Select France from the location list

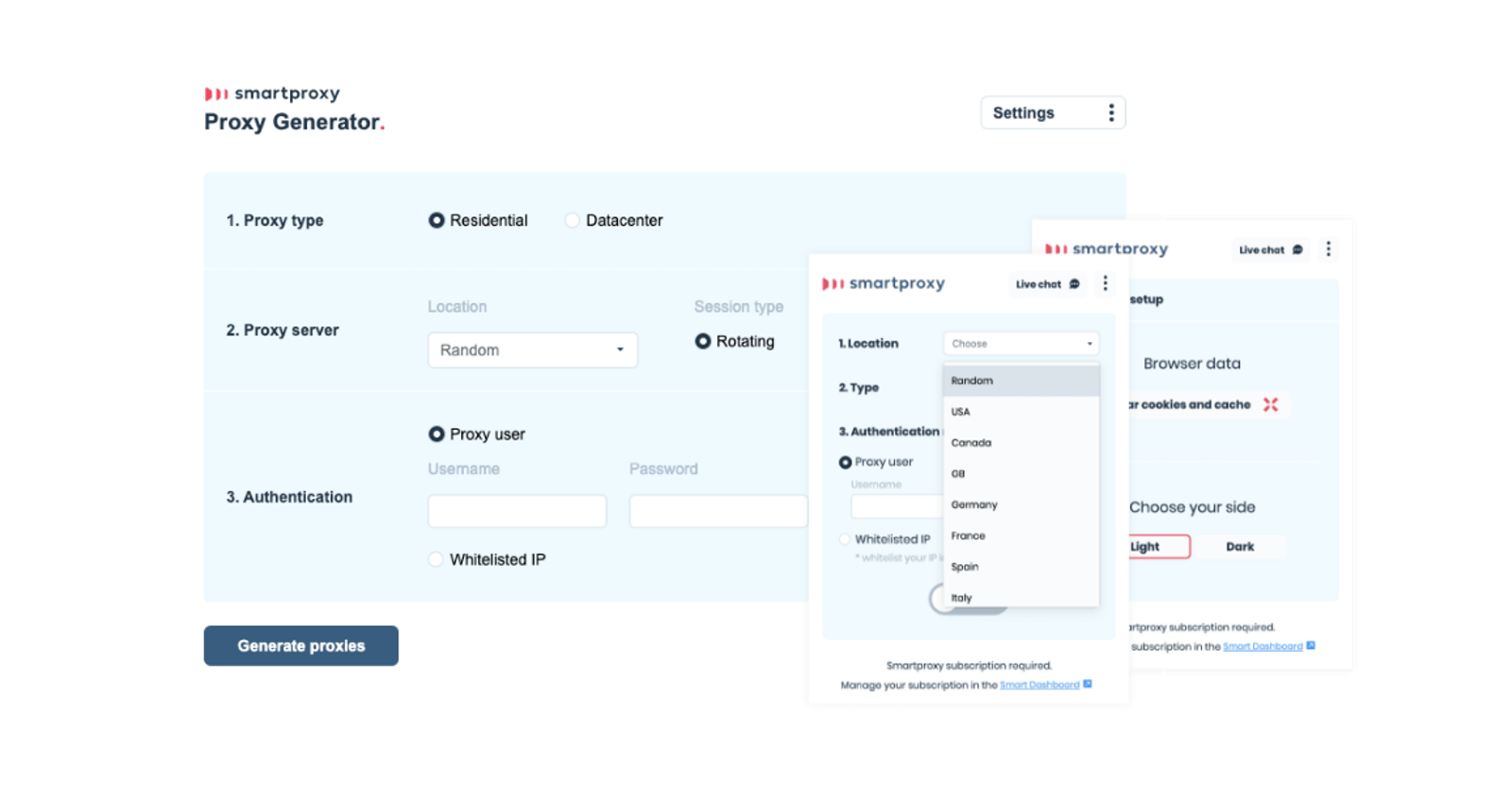tap(1021, 536)
